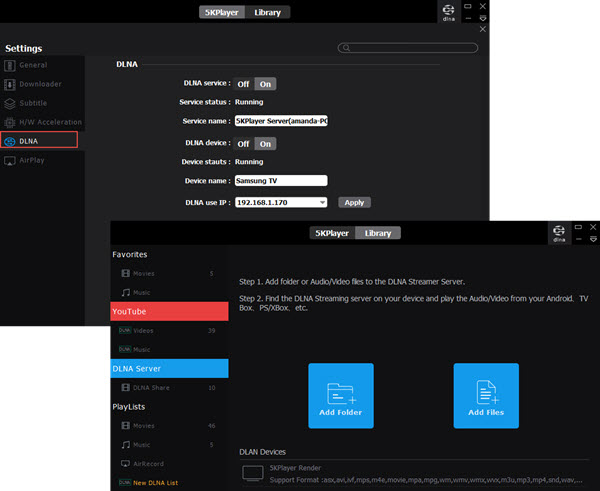This screenshot has width=600, height=491.
Task: Open the down-arrow menu icon in Settings titlebar
Action: 483,18
